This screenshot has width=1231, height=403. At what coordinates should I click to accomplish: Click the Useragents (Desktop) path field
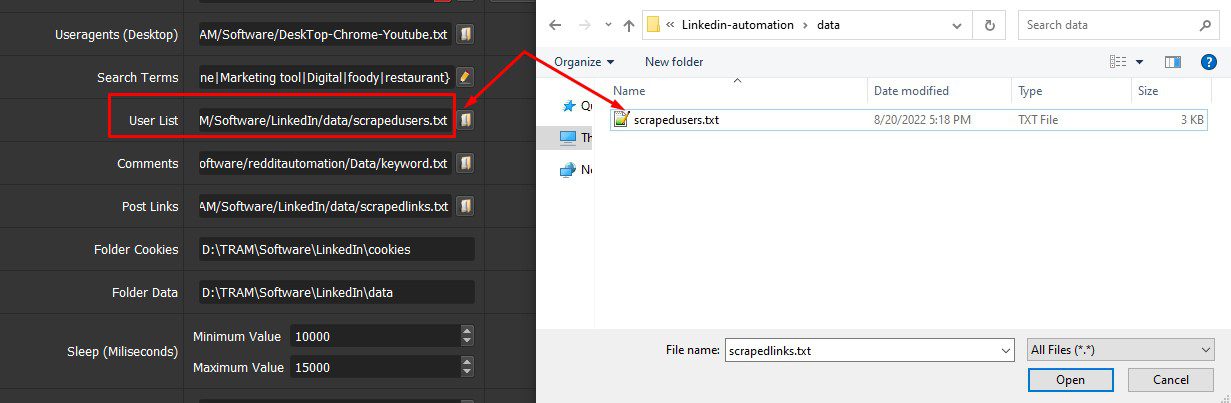click(x=325, y=35)
